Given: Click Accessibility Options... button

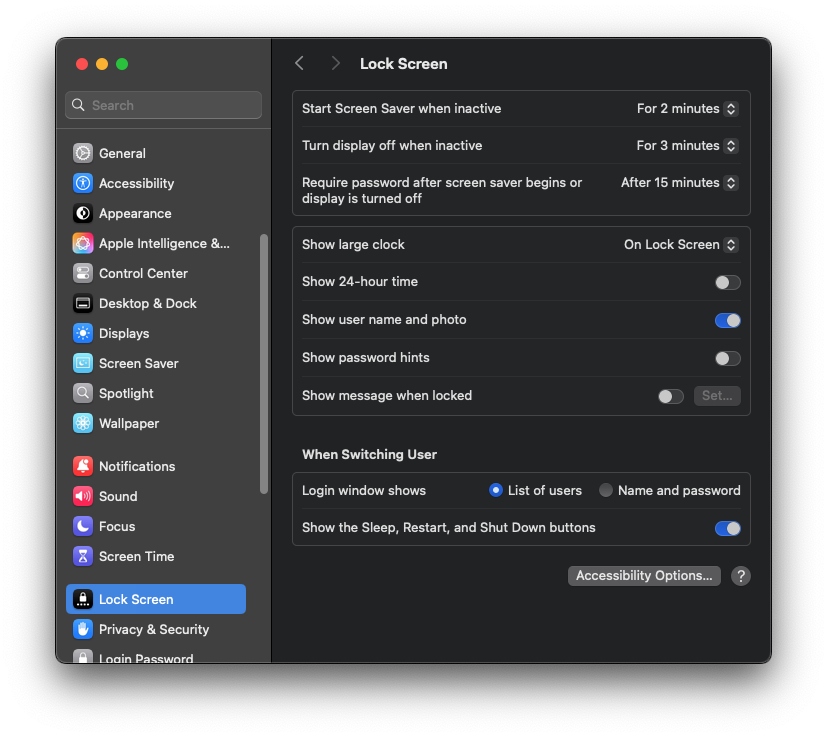Looking at the screenshot, I should pyautogui.click(x=644, y=576).
